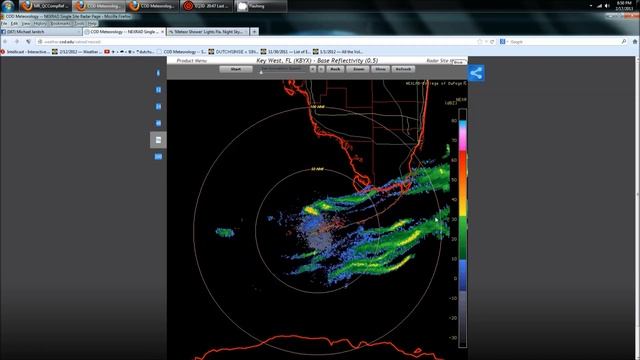Open the History menu
Viewport: 640px width, 360px height.
coord(40,24)
